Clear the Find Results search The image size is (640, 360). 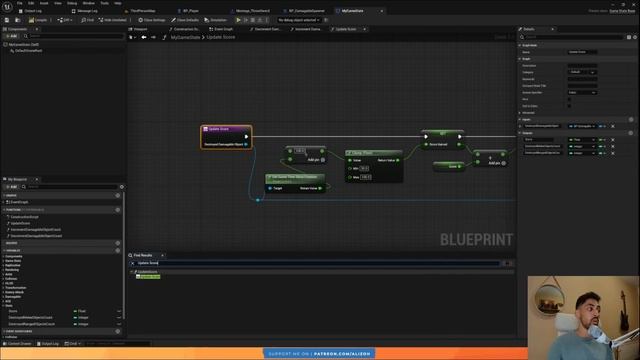pos(132,263)
